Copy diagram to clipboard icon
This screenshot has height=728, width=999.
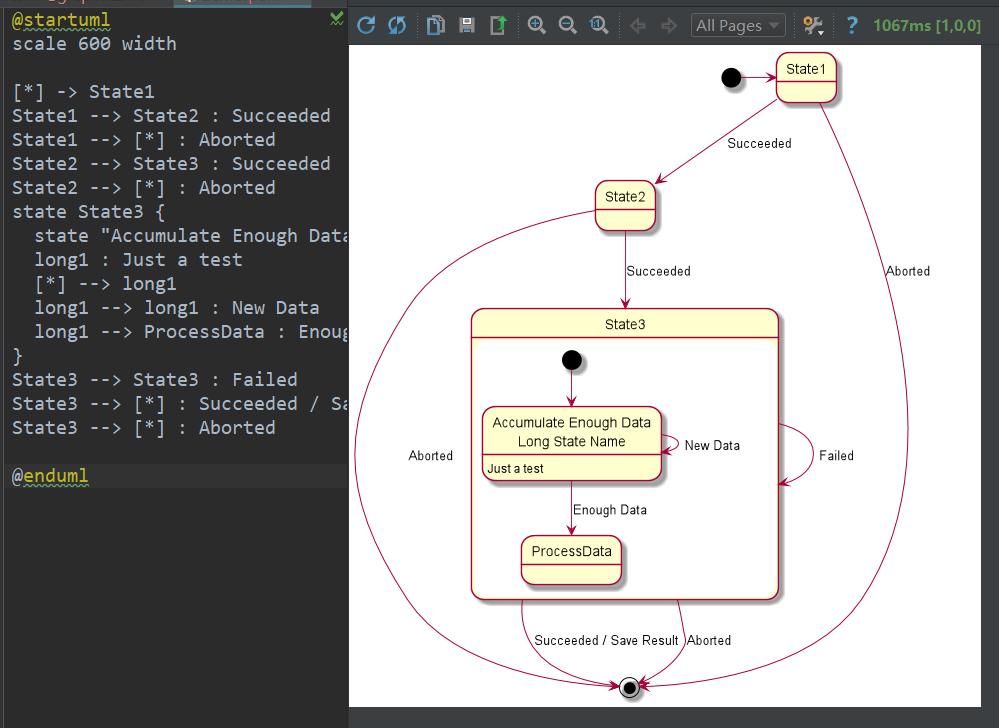(436, 26)
